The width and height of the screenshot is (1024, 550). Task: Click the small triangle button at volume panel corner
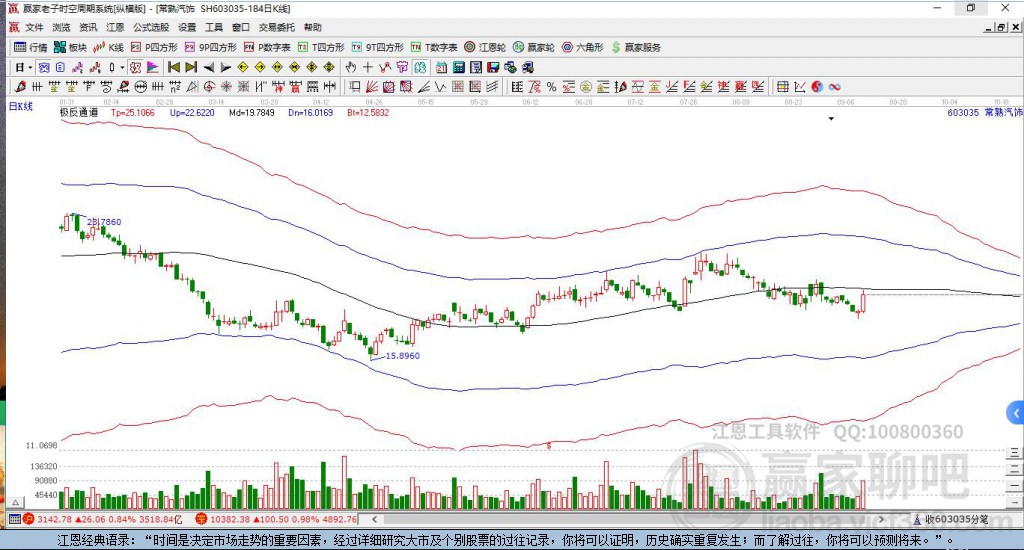(16, 502)
